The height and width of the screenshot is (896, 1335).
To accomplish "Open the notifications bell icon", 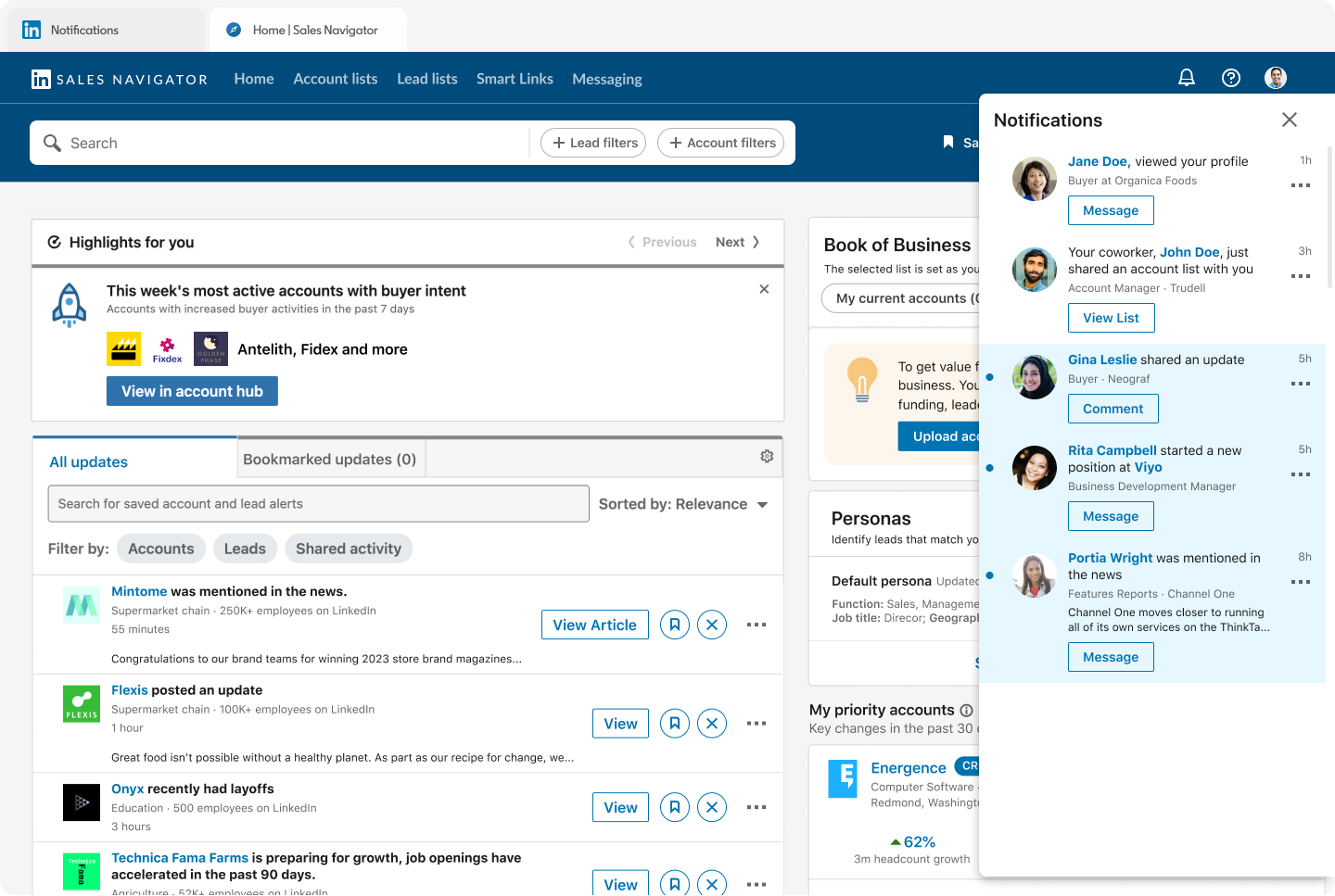I will pos(1186,78).
